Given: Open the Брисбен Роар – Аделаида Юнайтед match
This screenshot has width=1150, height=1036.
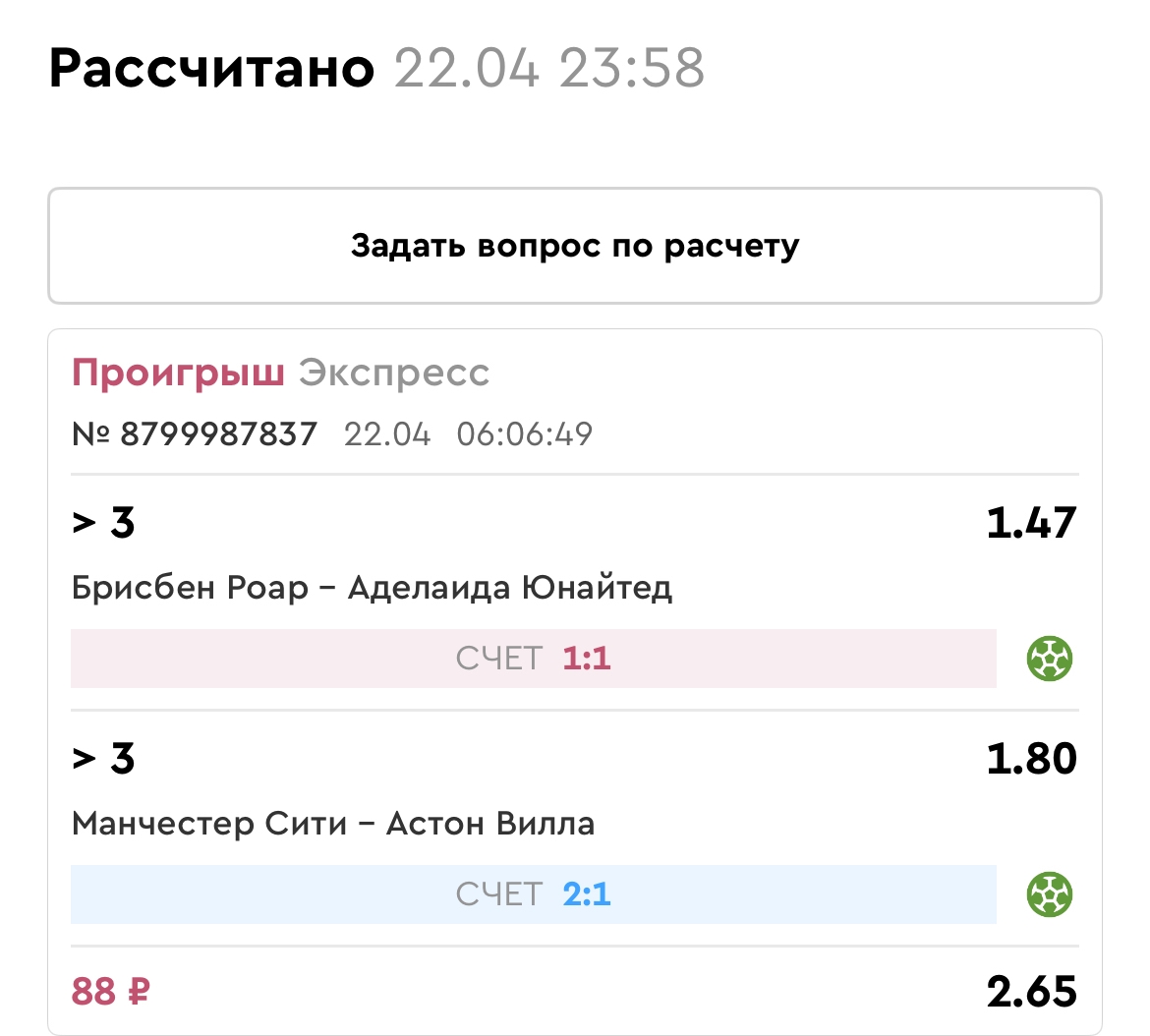Looking at the screenshot, I should 372,588.
